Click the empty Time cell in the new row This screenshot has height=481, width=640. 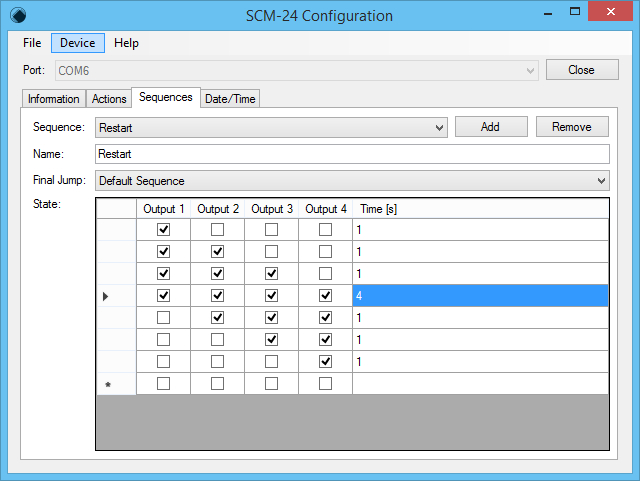[480, 384]
